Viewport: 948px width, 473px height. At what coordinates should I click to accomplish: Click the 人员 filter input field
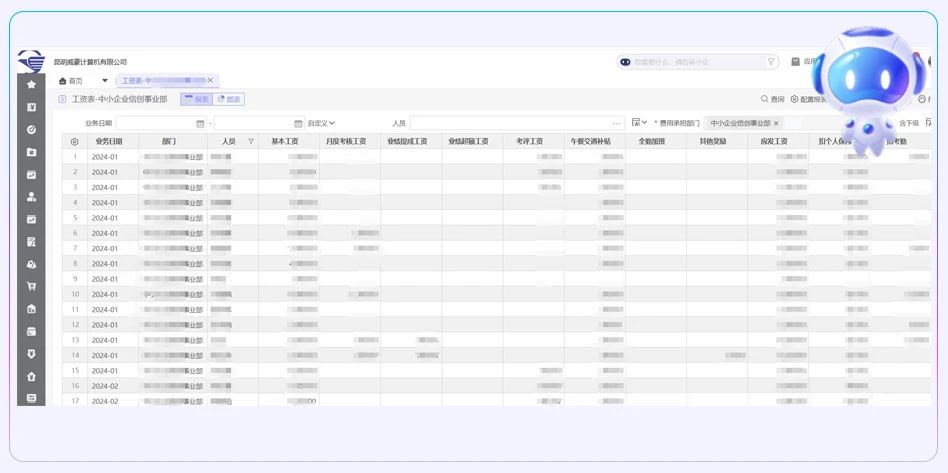tap(510, 123)
